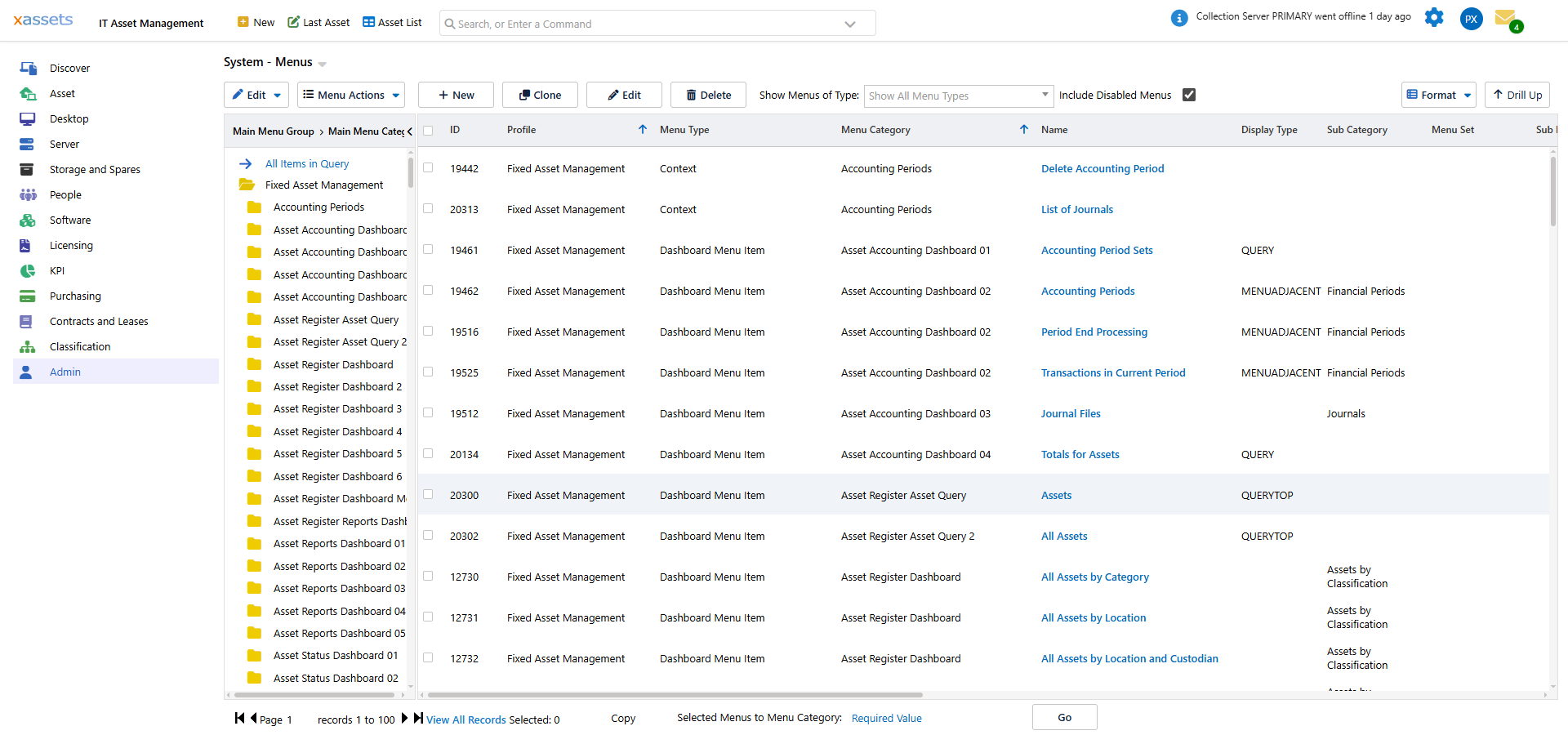
Task: Open the Show All Menu Types dropdown
Action: pyautogui.click(x=957, y=96)
